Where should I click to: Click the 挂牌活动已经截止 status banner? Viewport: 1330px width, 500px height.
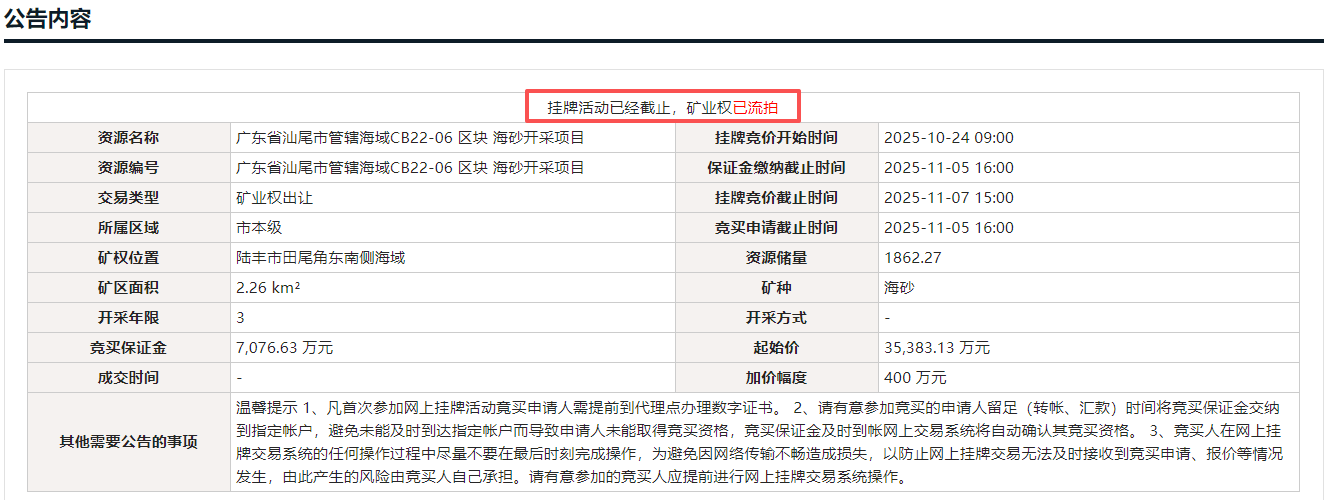[638, 108]
